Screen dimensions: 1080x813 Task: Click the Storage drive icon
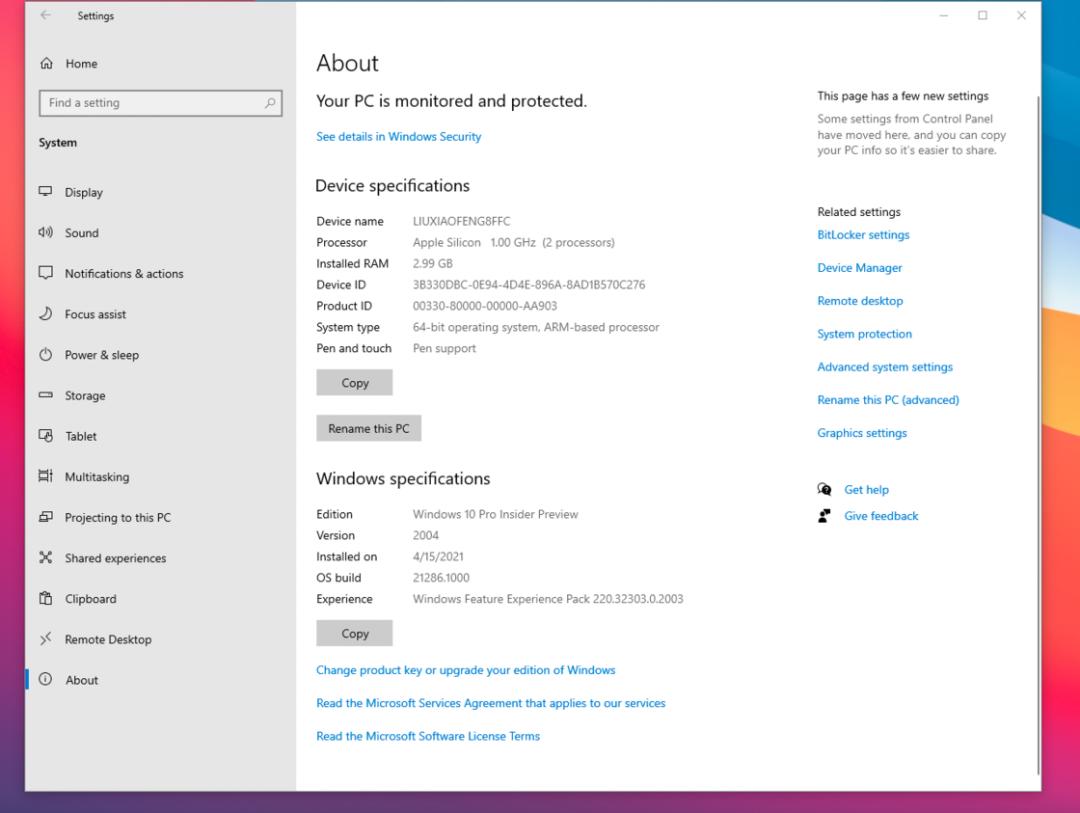[45, 395]
